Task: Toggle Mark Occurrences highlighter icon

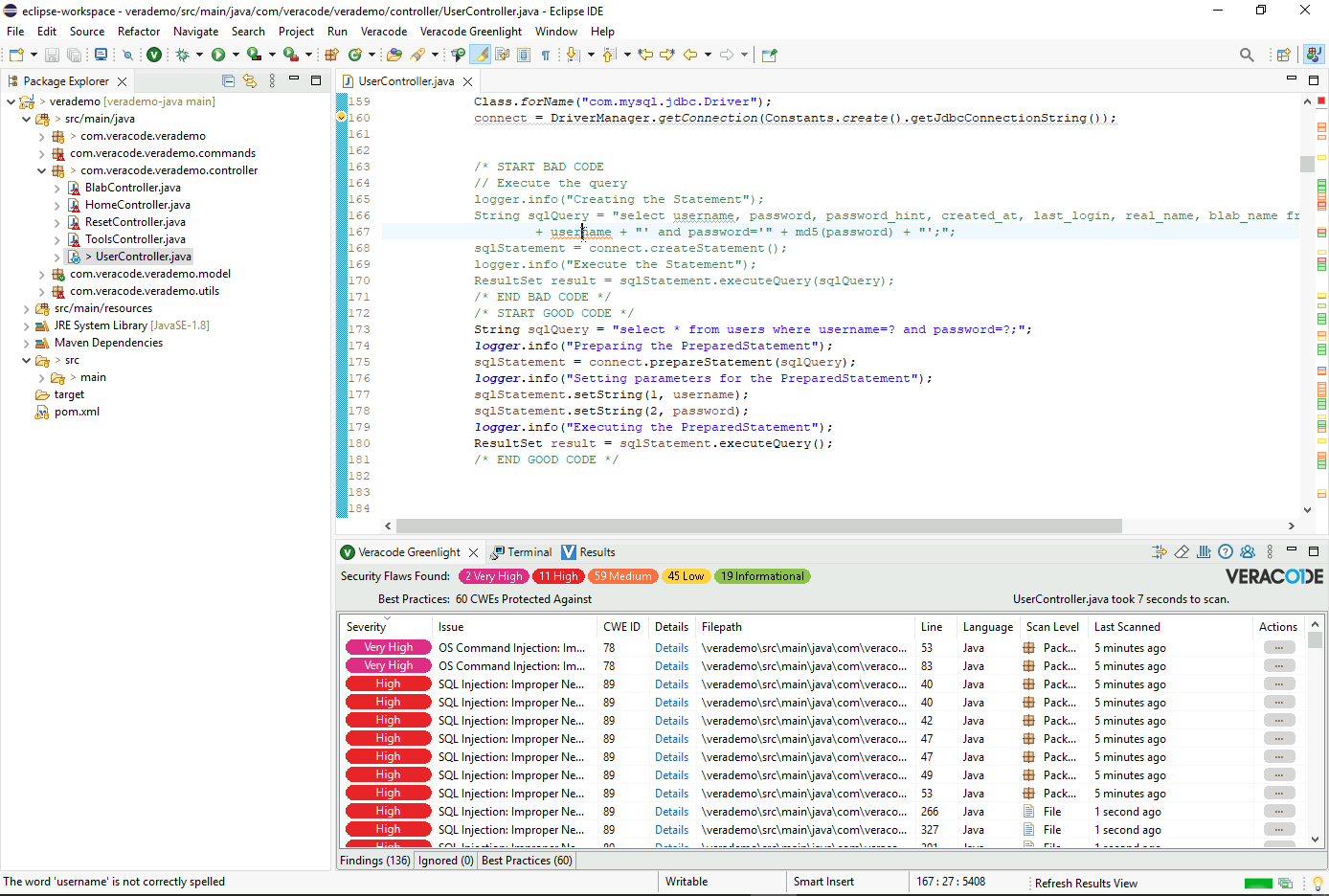Action: [x=481, y=55]
